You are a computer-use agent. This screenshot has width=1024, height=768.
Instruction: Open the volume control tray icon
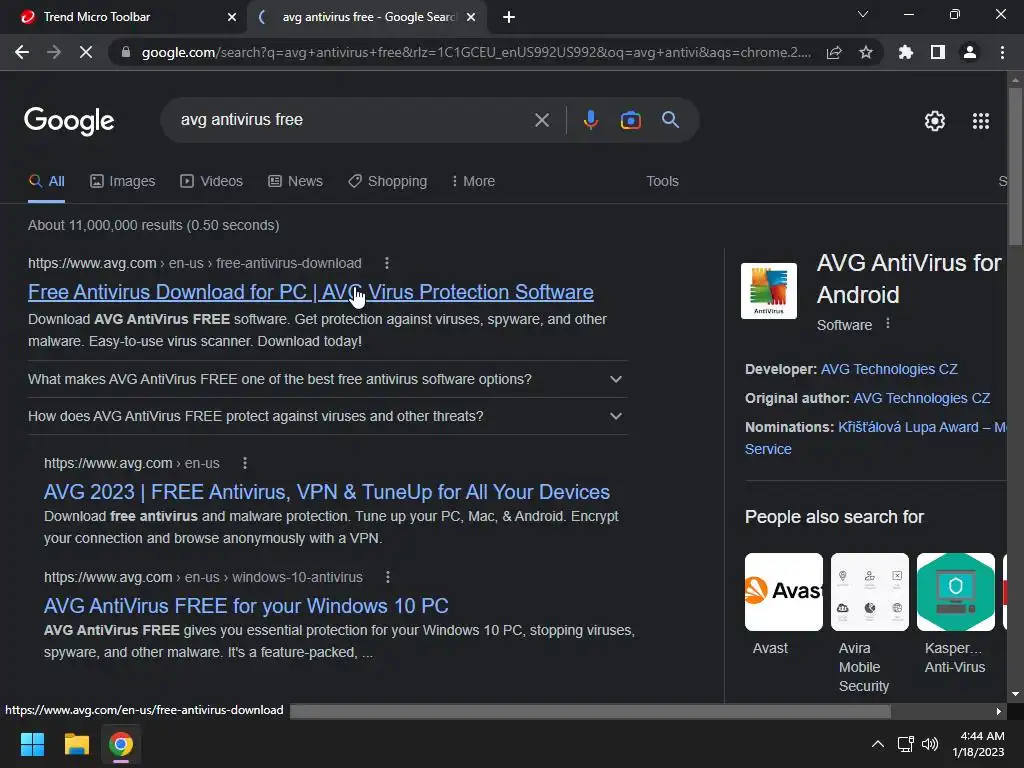930,744
